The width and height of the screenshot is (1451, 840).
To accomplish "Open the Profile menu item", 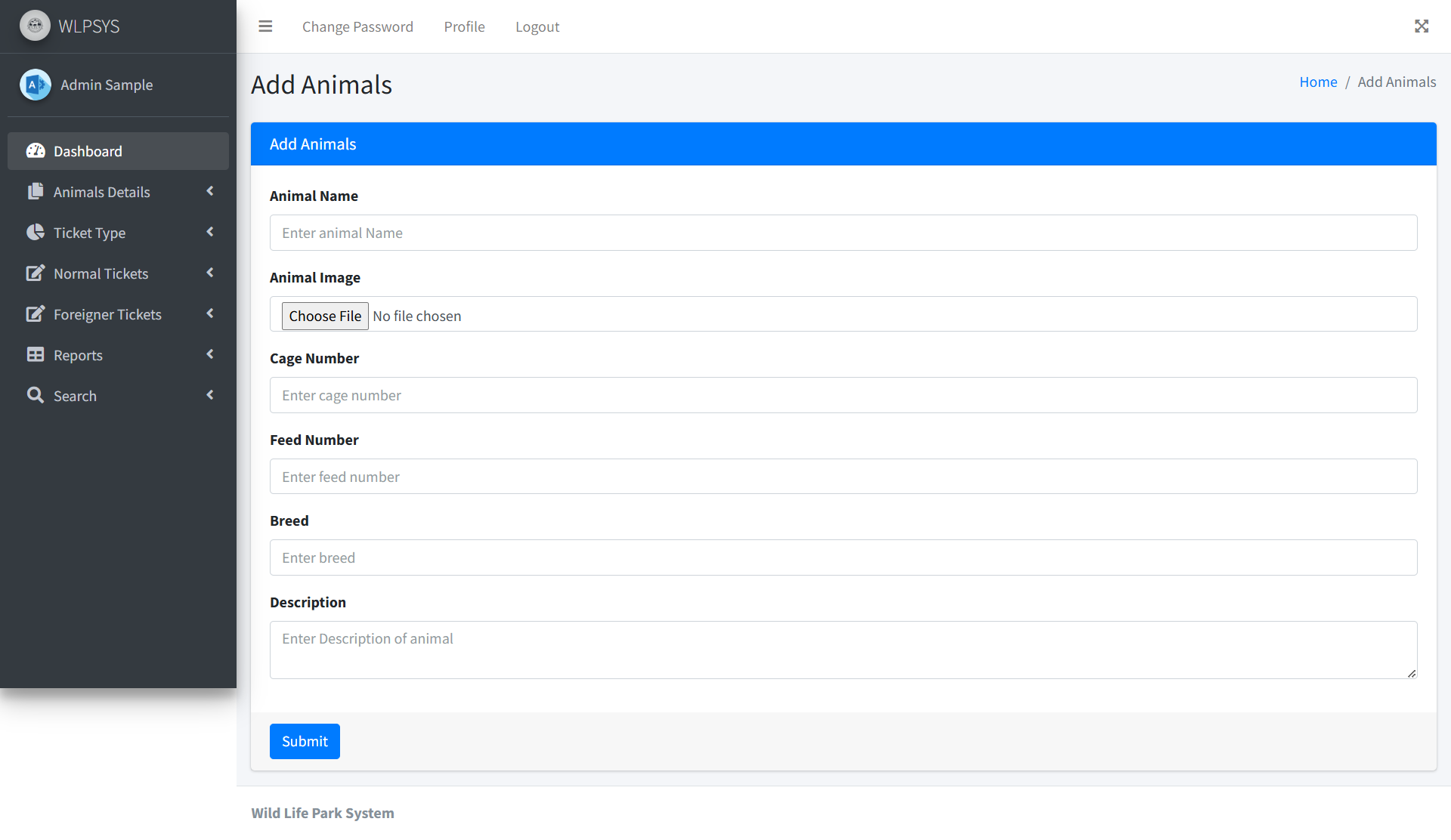I will 464,27.
